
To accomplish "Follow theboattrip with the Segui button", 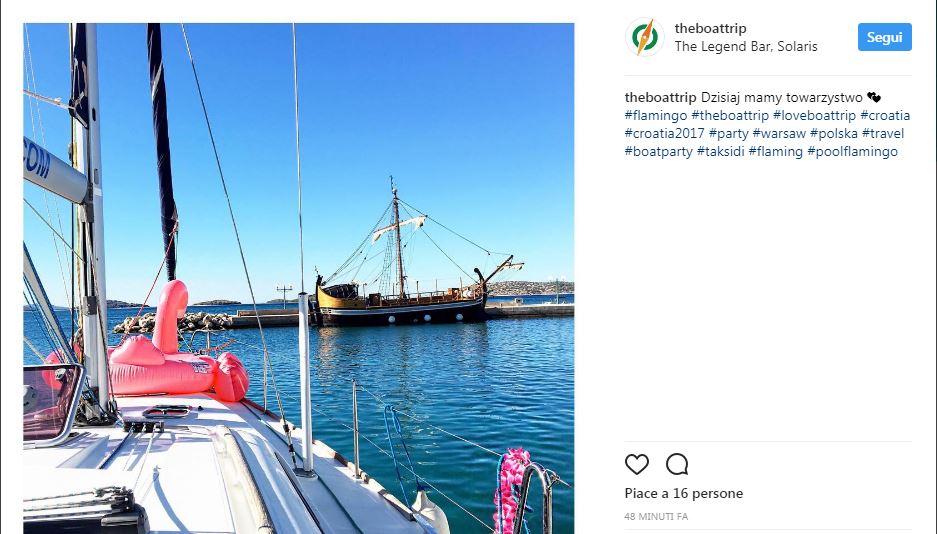I will (x=884, y=37).
